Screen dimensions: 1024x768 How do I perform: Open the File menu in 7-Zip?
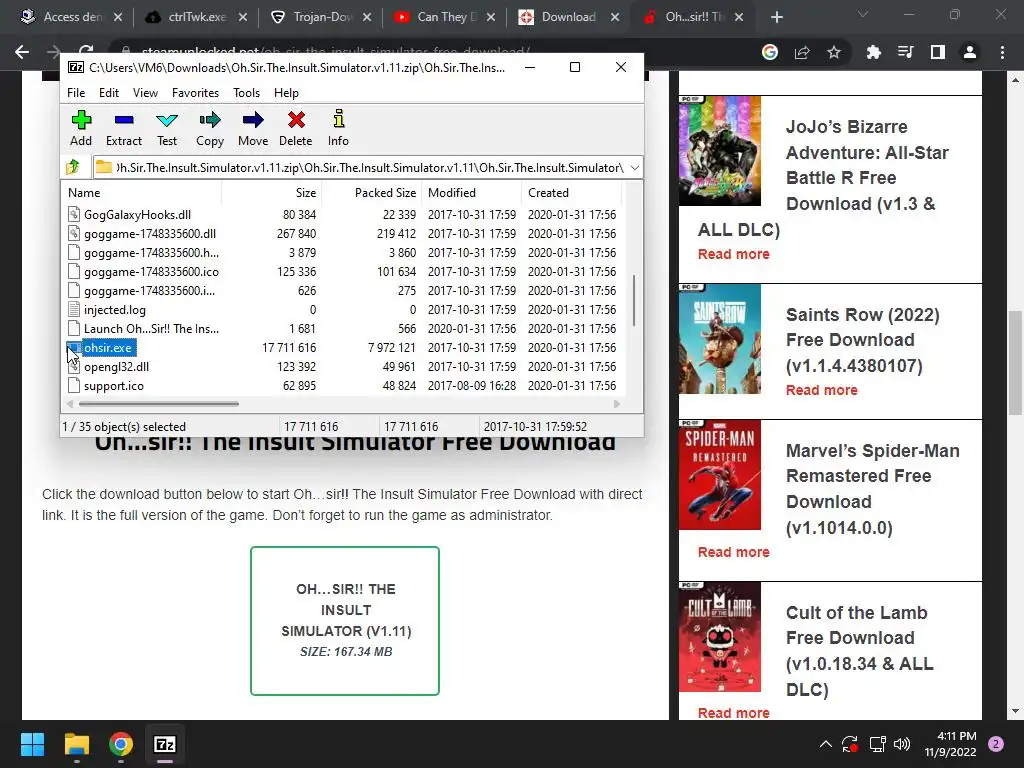pos(76,93)
